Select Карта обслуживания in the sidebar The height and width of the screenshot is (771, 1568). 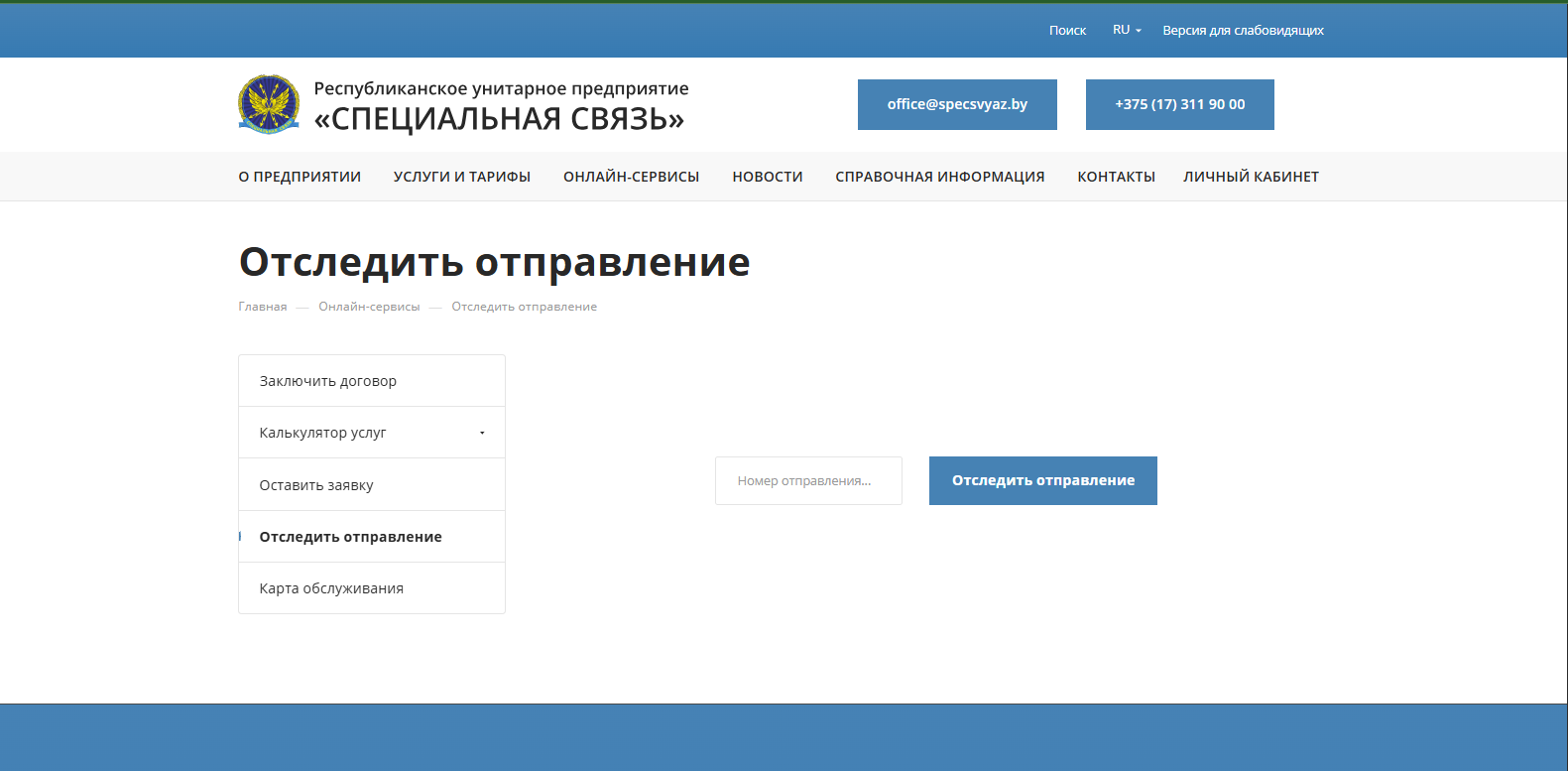coord(372,588)
